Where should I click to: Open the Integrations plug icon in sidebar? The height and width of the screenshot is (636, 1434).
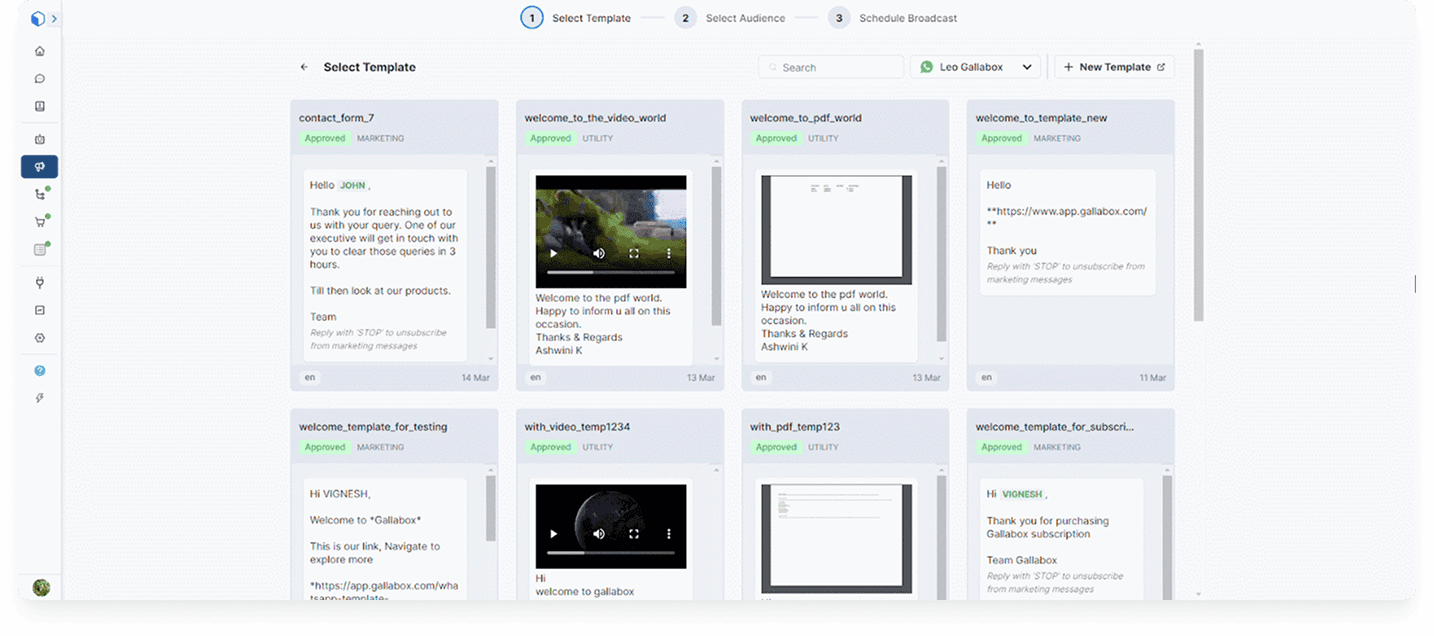point(40,283)
